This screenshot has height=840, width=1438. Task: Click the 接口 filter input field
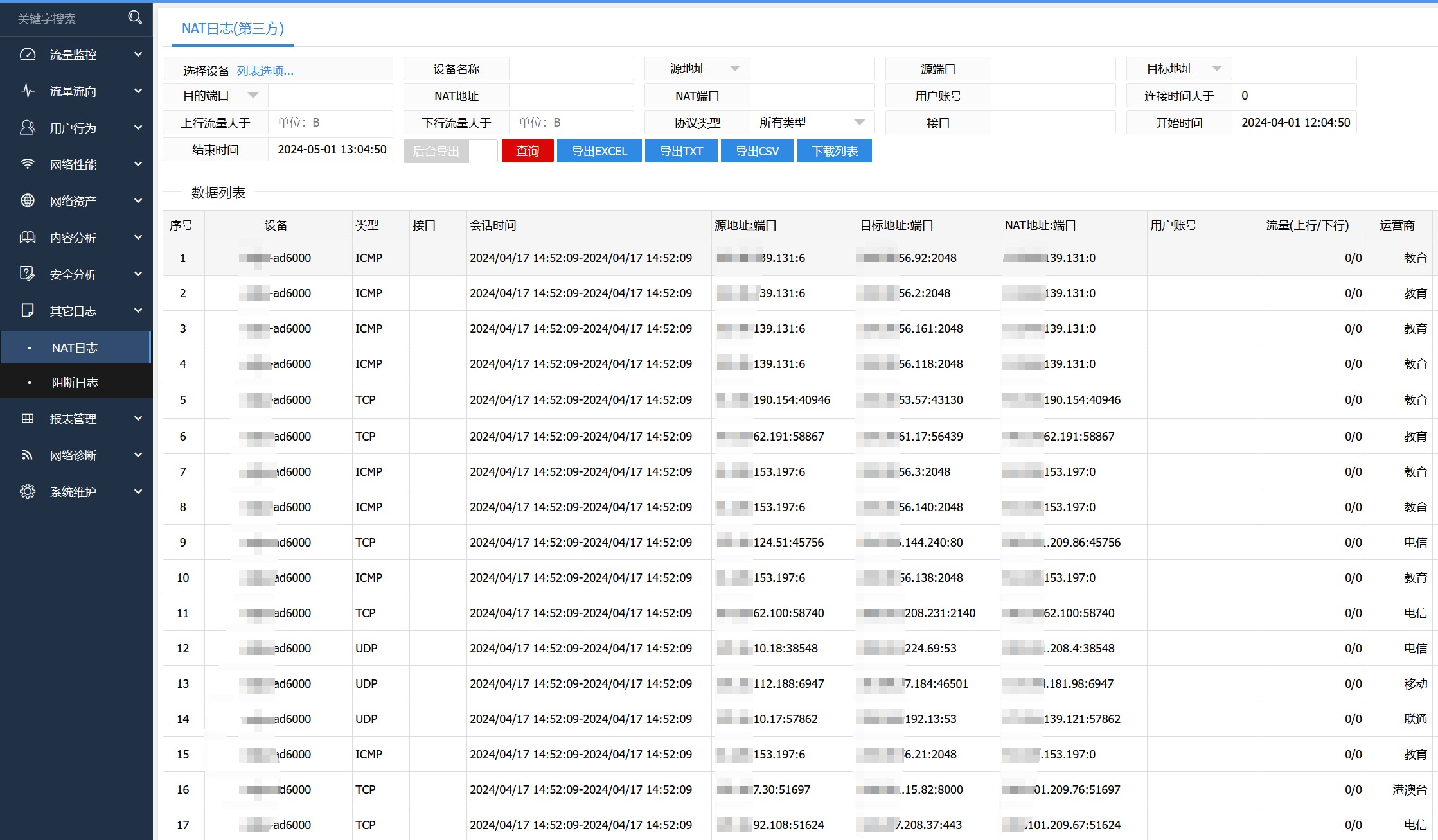click(x=1052, y=123)
